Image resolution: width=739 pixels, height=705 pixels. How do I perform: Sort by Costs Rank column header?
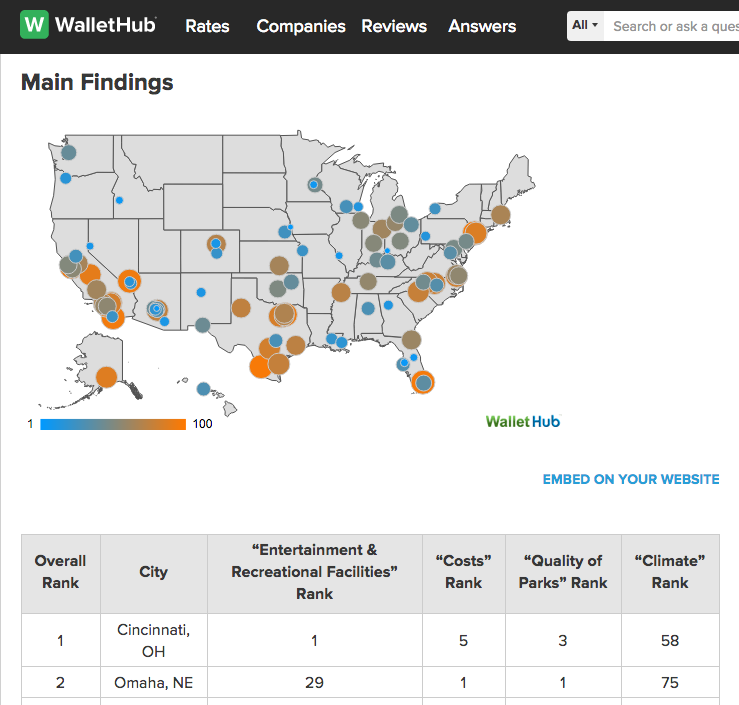point(464,574)
